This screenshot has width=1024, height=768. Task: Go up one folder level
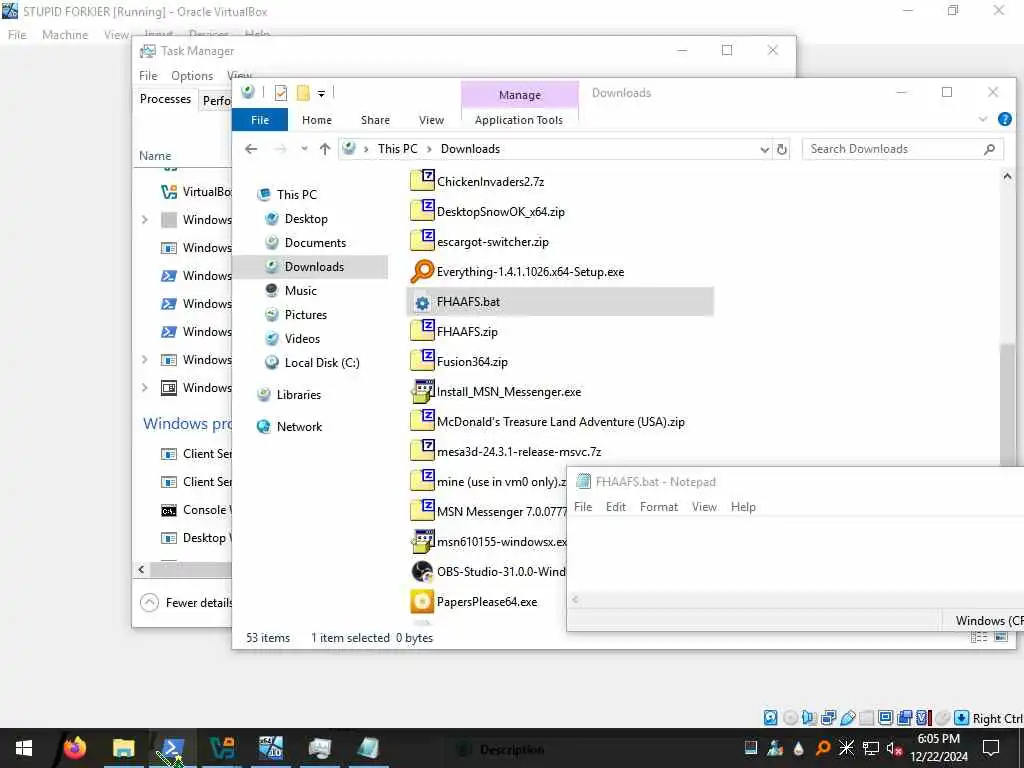pos(325,149)
